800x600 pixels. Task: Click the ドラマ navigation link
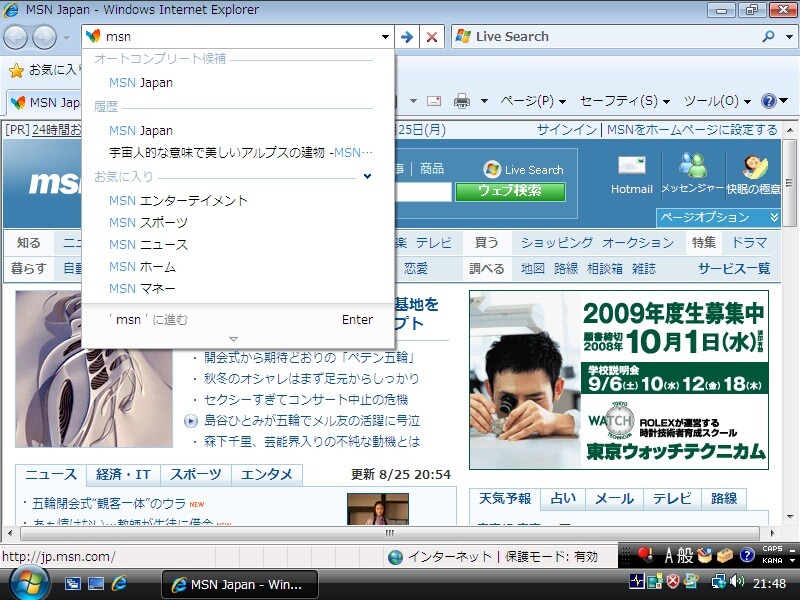tap(749, 243)
